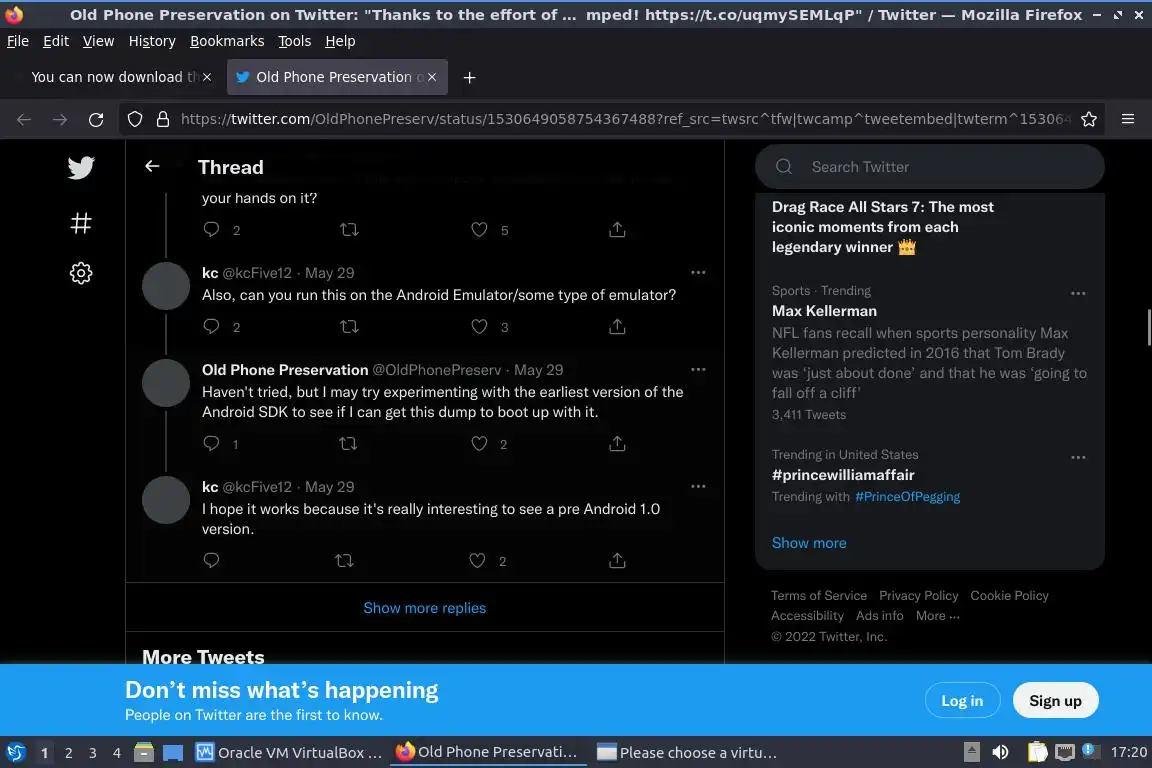Share kc's pre Android 1.0 tweet

pos(617,560)
